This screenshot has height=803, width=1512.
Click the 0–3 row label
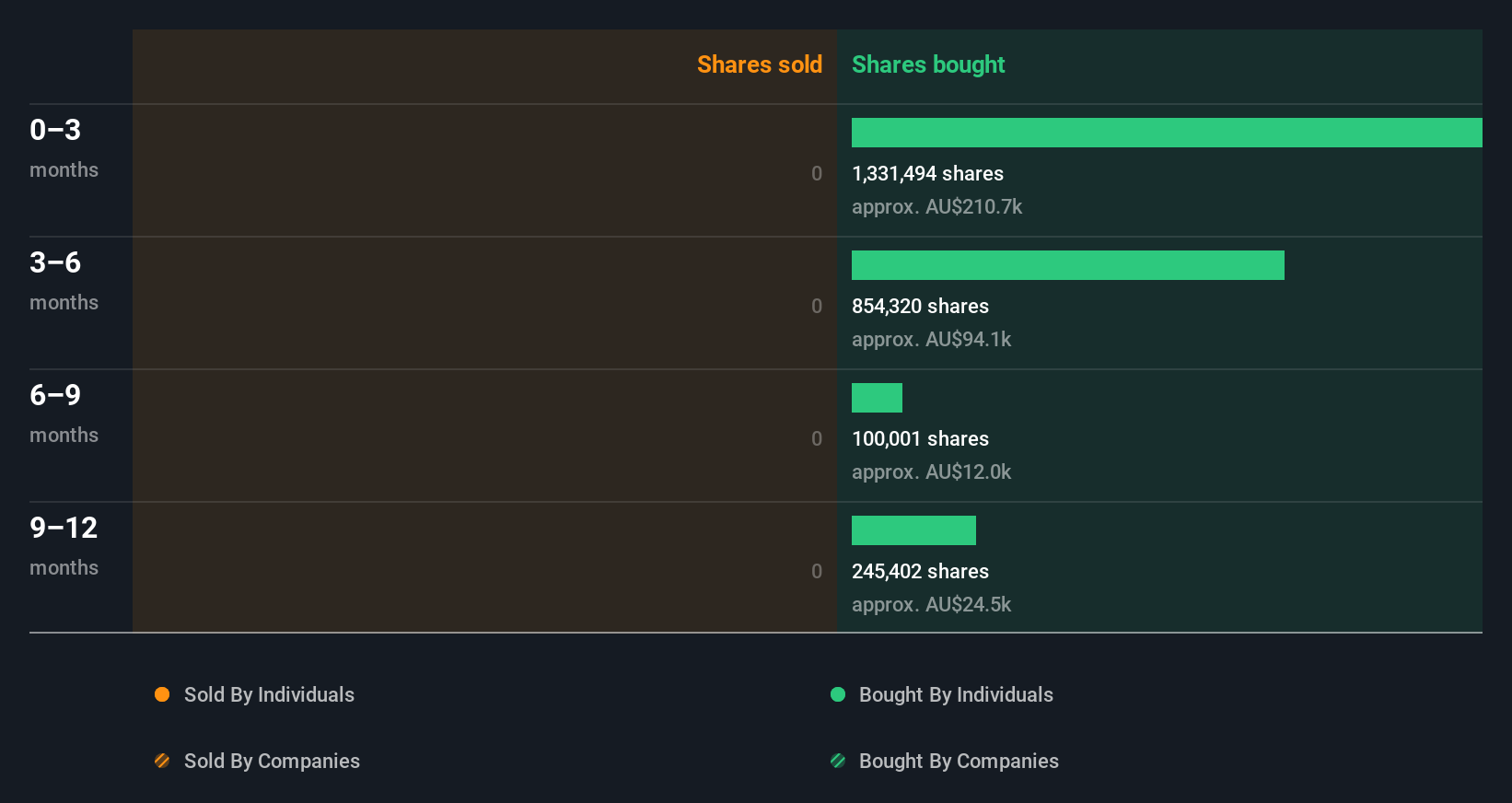click(55, 130)
